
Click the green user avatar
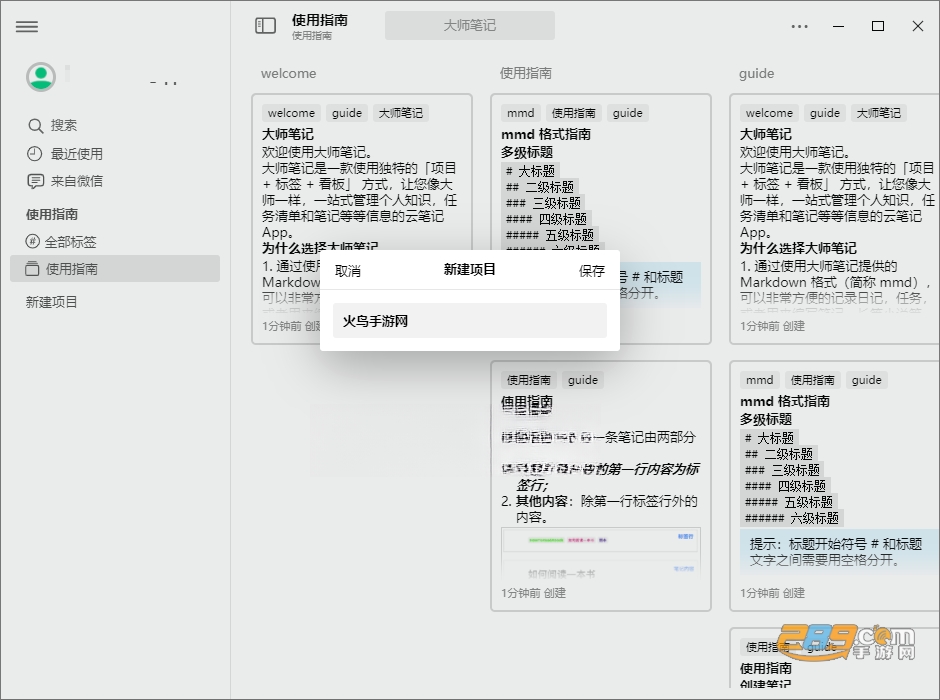(41, 77)
